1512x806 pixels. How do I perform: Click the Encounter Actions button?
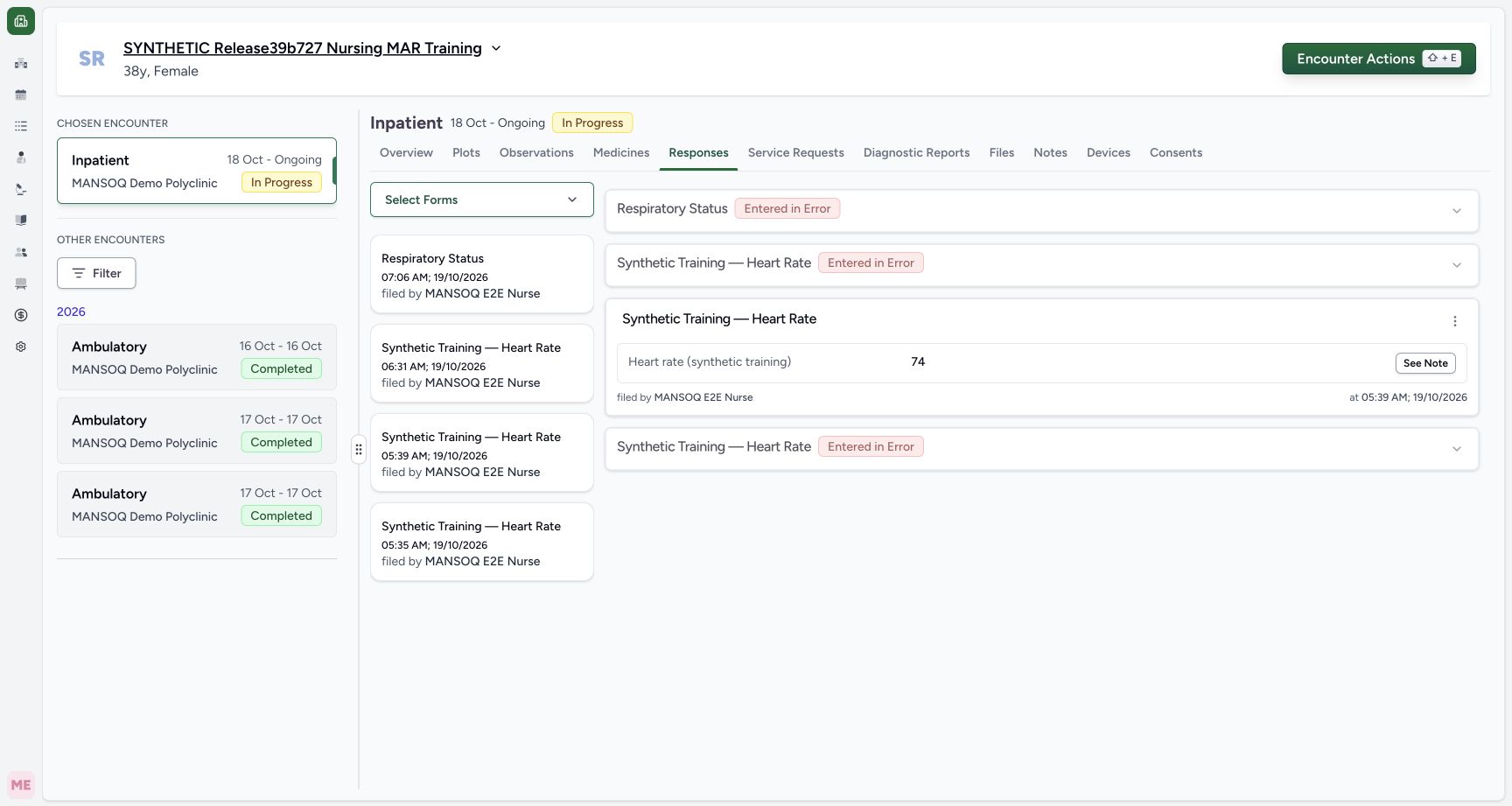1379,59
